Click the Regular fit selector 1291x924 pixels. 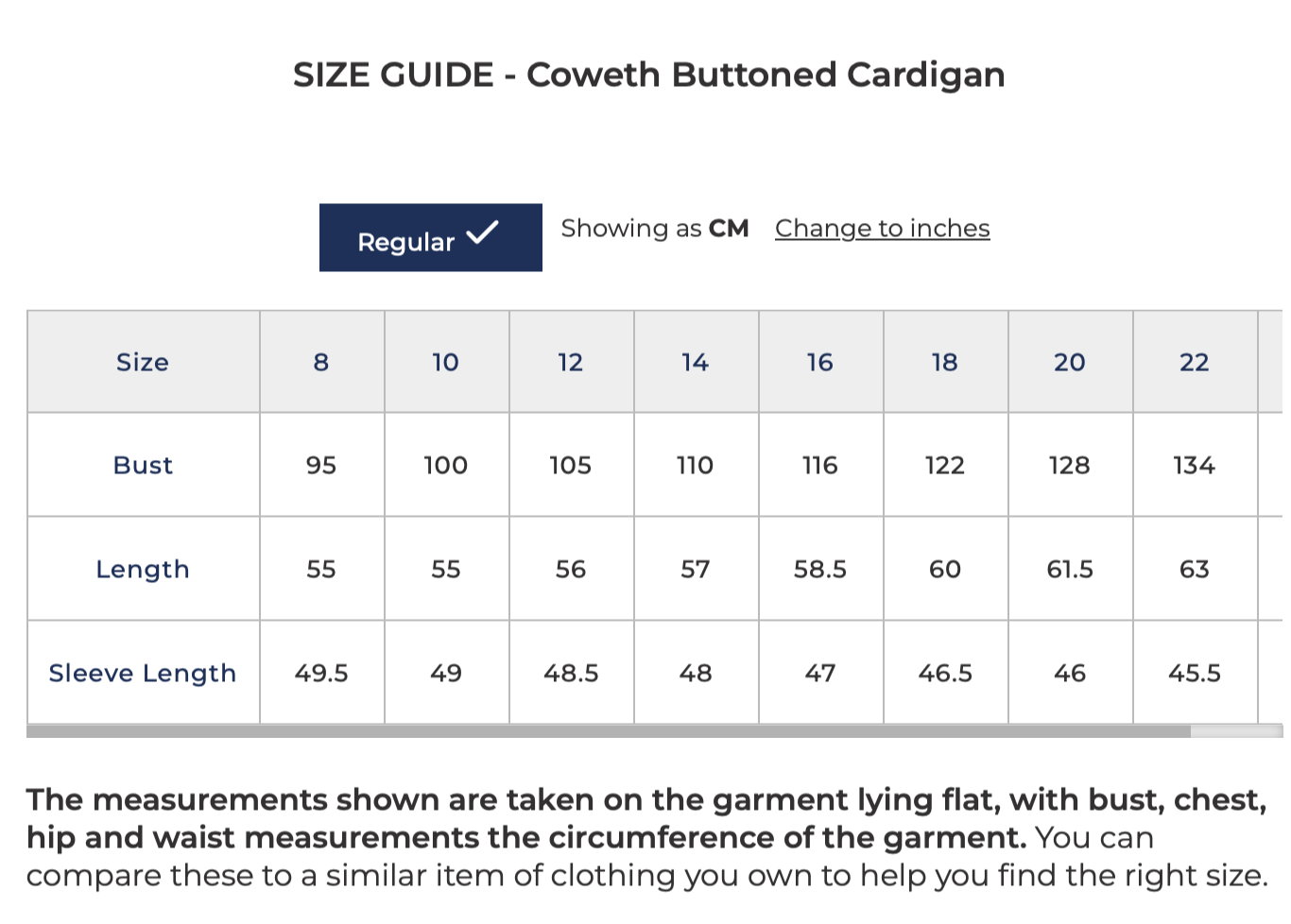pos(430,238)
